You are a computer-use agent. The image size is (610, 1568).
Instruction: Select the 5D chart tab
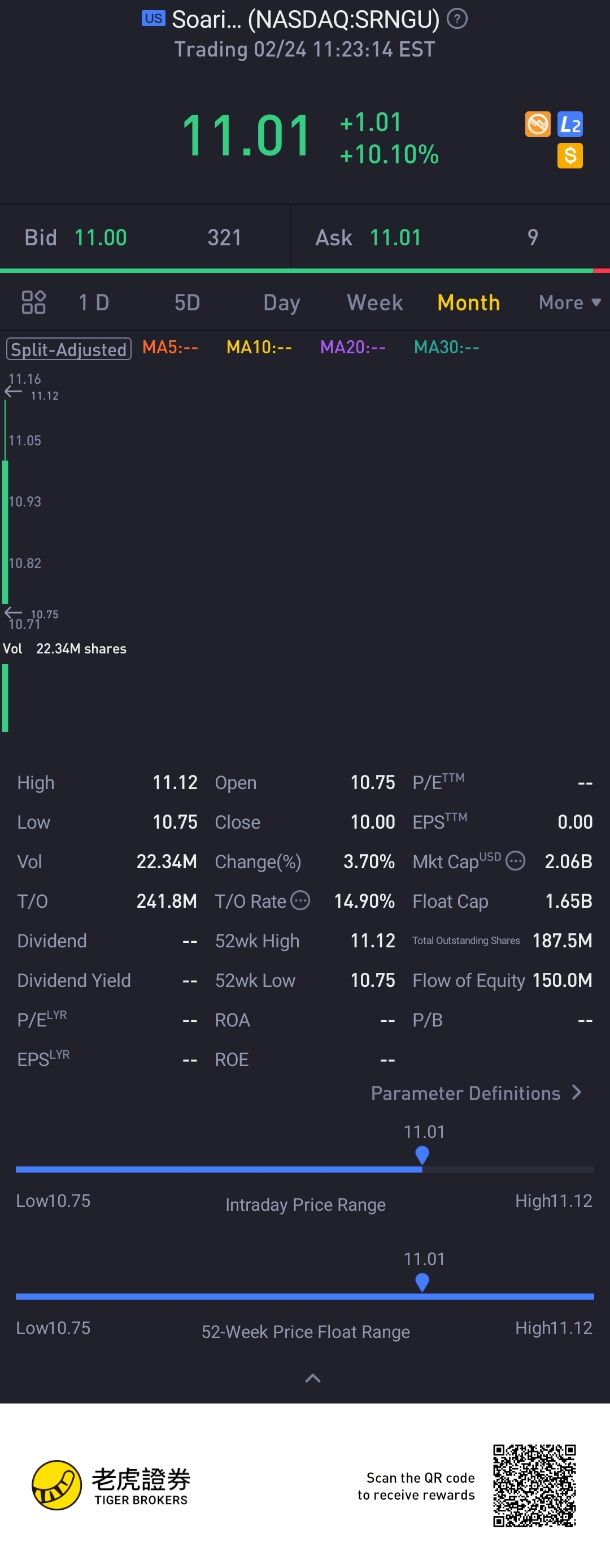click(187, 302)
